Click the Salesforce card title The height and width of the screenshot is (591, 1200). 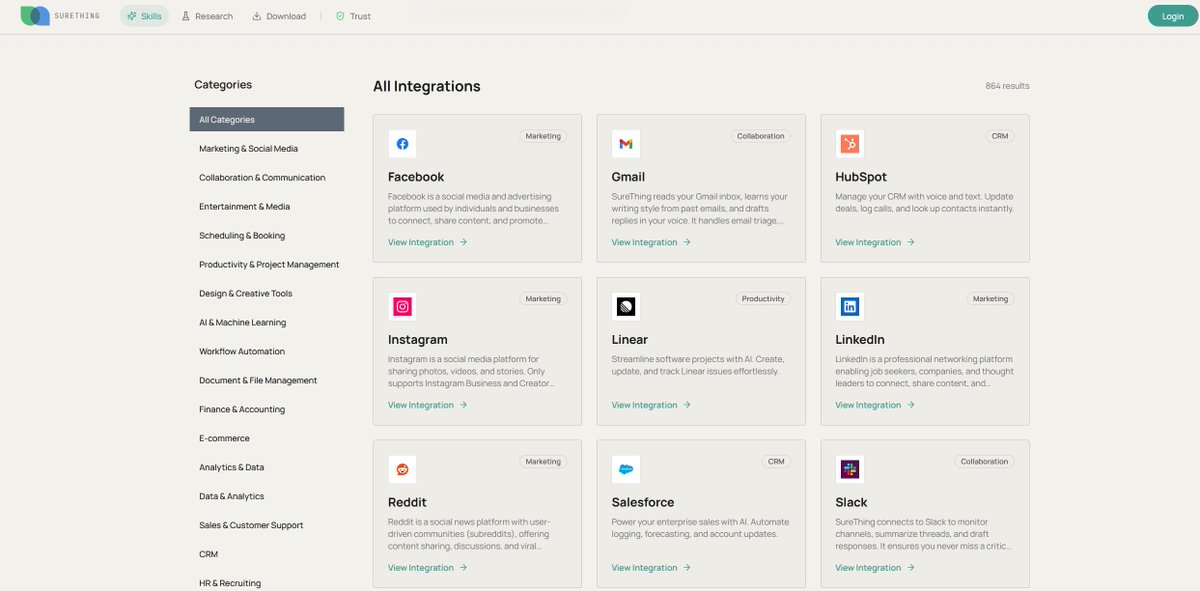[643, 502]
